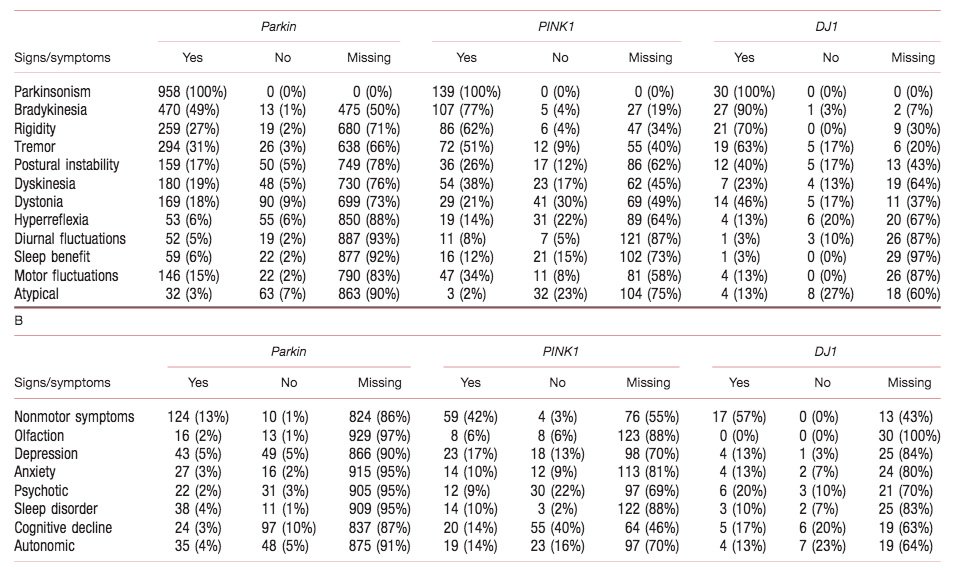
Task: Select the 824 (86%) Nonmotor missing cell
Action: coord(379,417)
